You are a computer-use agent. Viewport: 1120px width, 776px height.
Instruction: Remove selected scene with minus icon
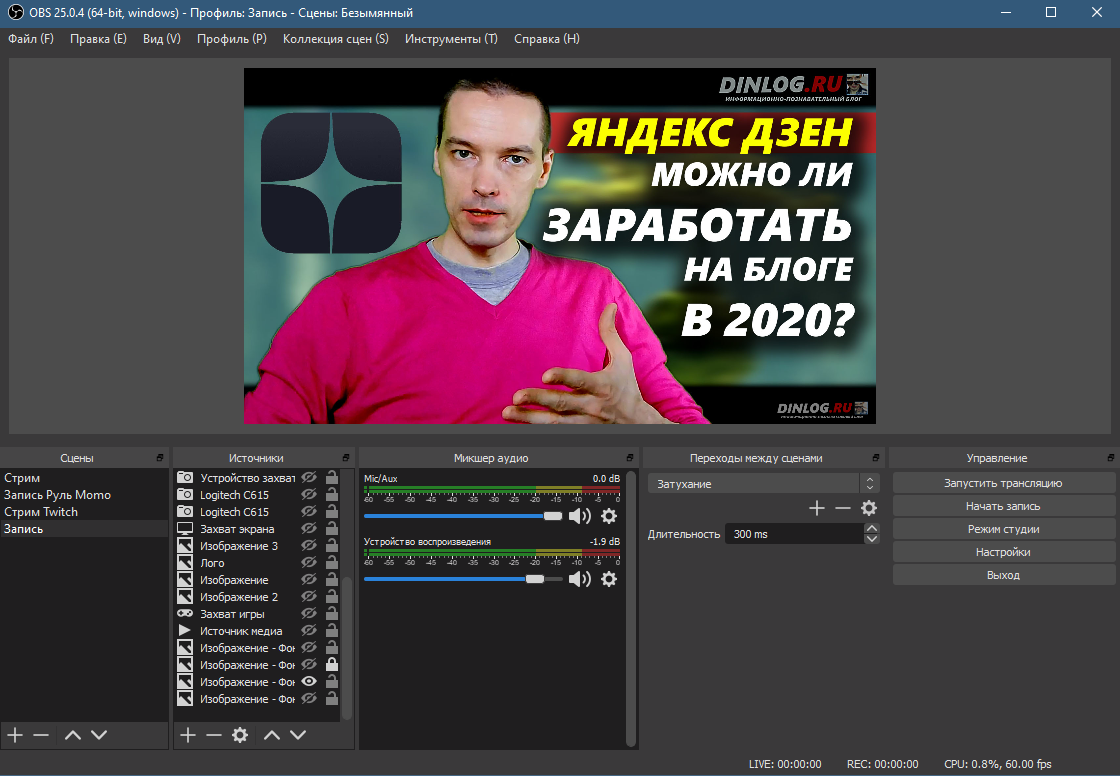[x=41, y=735]
